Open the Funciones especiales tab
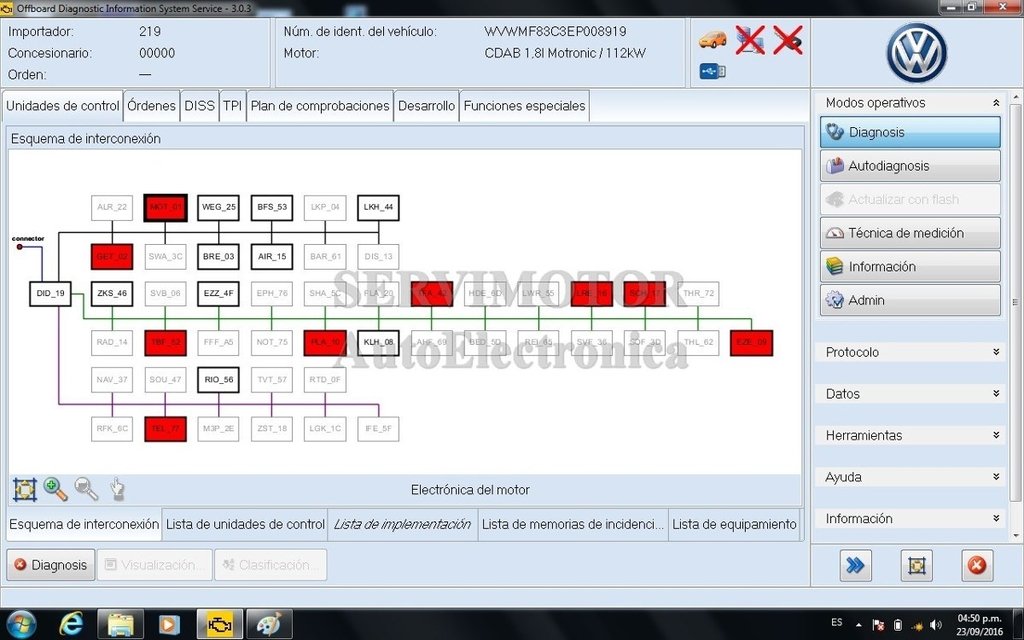This screenshot has width=1024, height=640. click(x=524, y=106)
